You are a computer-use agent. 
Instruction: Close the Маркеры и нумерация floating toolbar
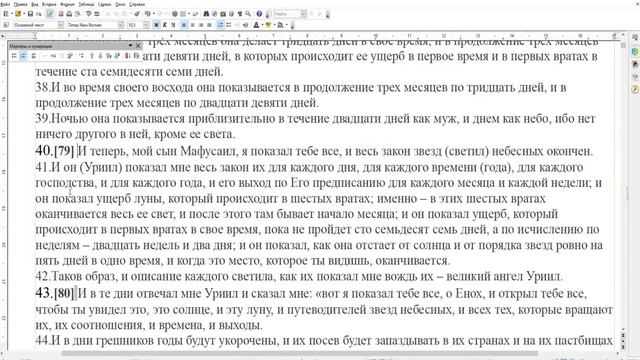138,46
